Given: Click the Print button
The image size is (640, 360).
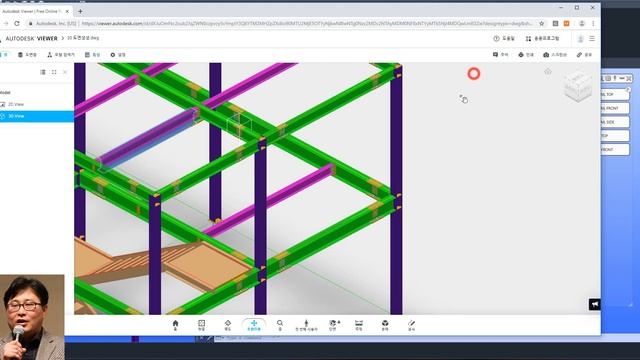Looking at the screenshot, I should click(526, 55).
